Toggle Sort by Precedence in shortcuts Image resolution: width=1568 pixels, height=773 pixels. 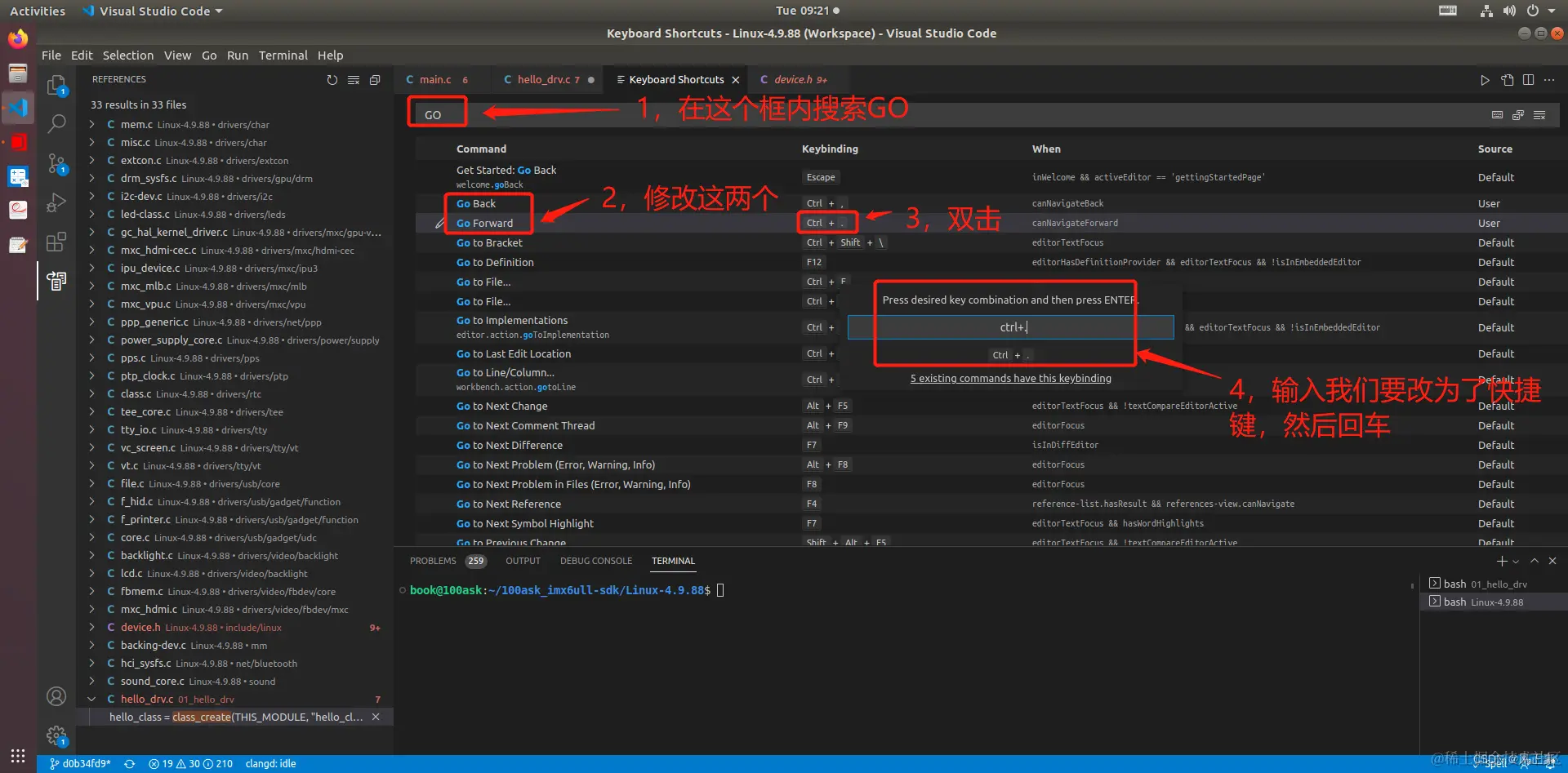pos(1518,115)
